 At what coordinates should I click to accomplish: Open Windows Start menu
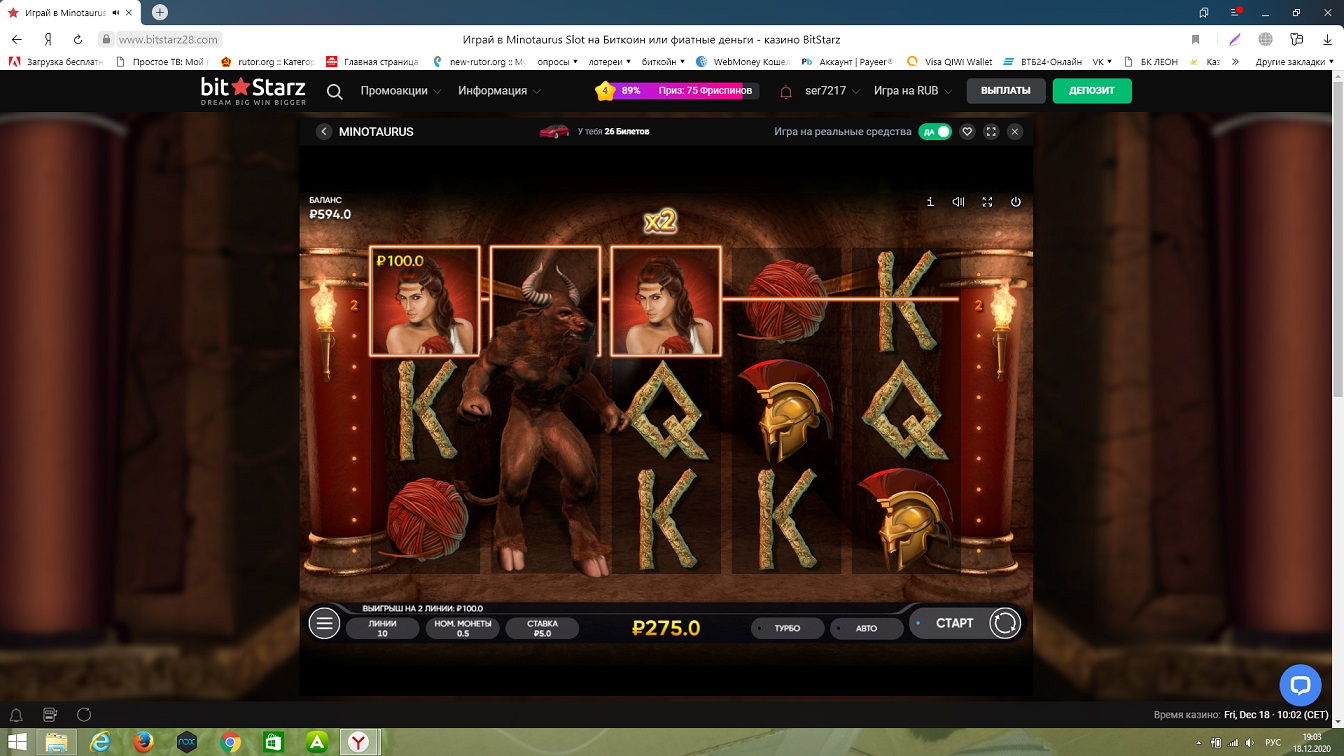(x=18, y=742)
